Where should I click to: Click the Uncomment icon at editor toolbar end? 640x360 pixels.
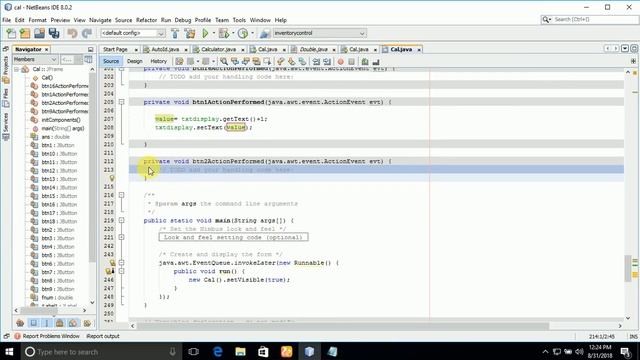point(376,62)
